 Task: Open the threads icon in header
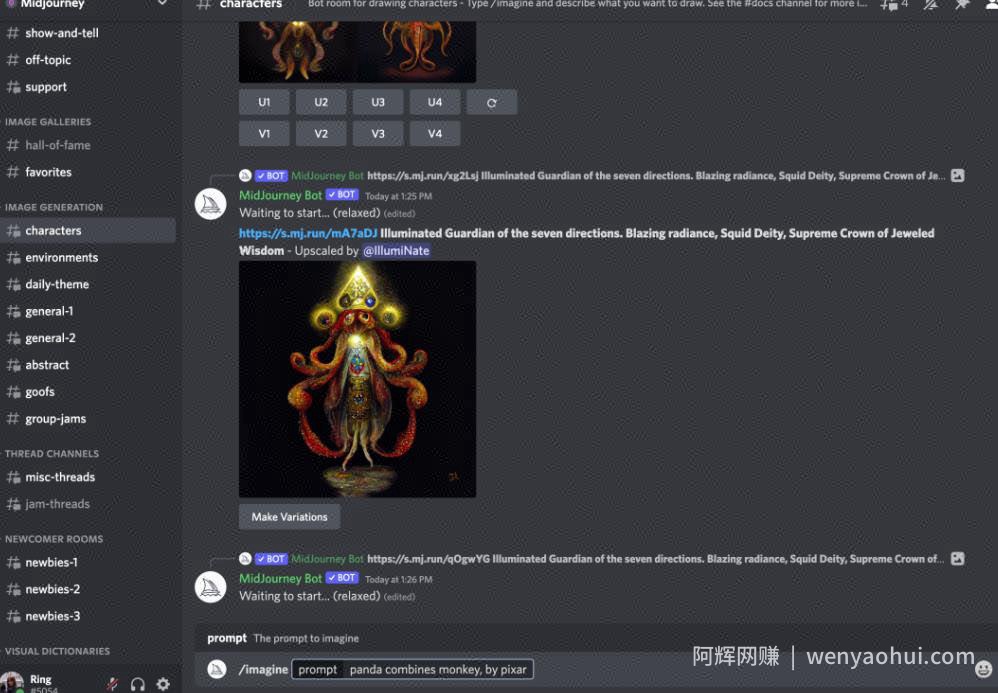[889, 4]
